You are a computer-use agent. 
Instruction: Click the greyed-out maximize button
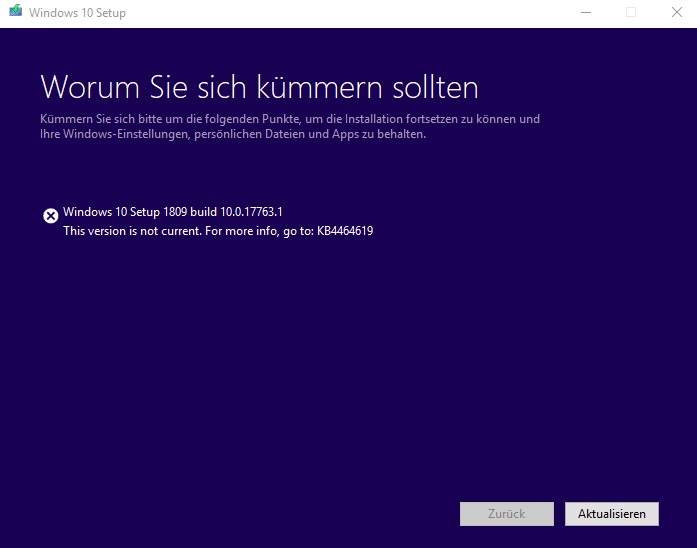[631, 12]
